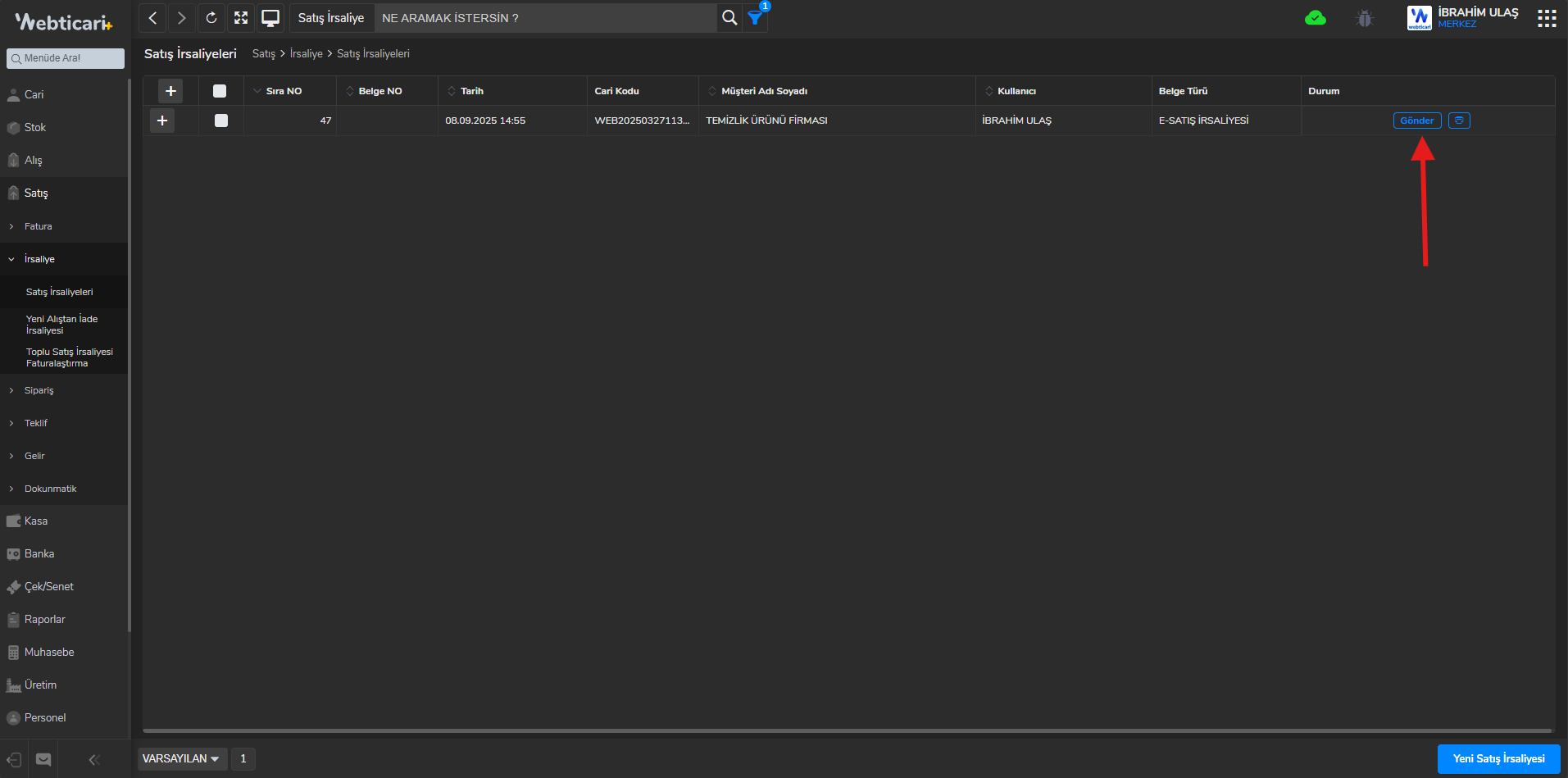Open the apps grid menu icon
The height and width of the screenshot is (778, 1568).
[1546, 18]
